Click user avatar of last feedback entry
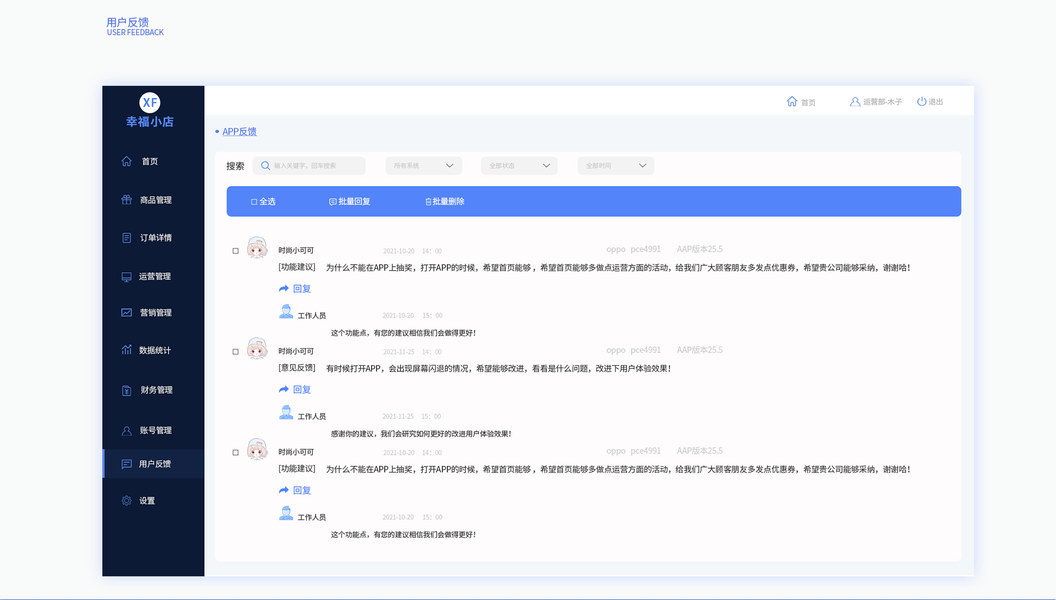 click(257, 449)
